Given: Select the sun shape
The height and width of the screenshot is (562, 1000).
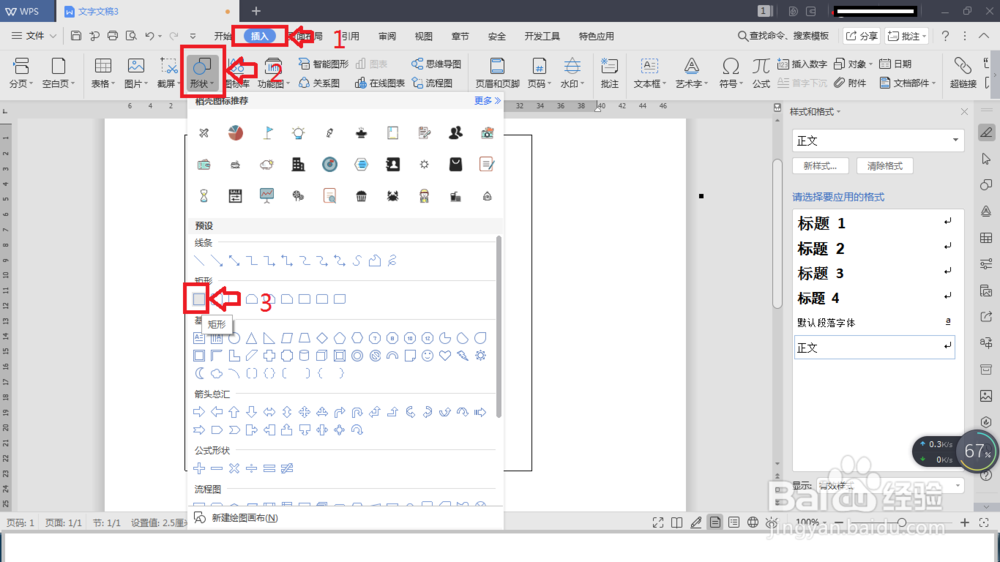Looking at the screenshot, I should point(480,355).
